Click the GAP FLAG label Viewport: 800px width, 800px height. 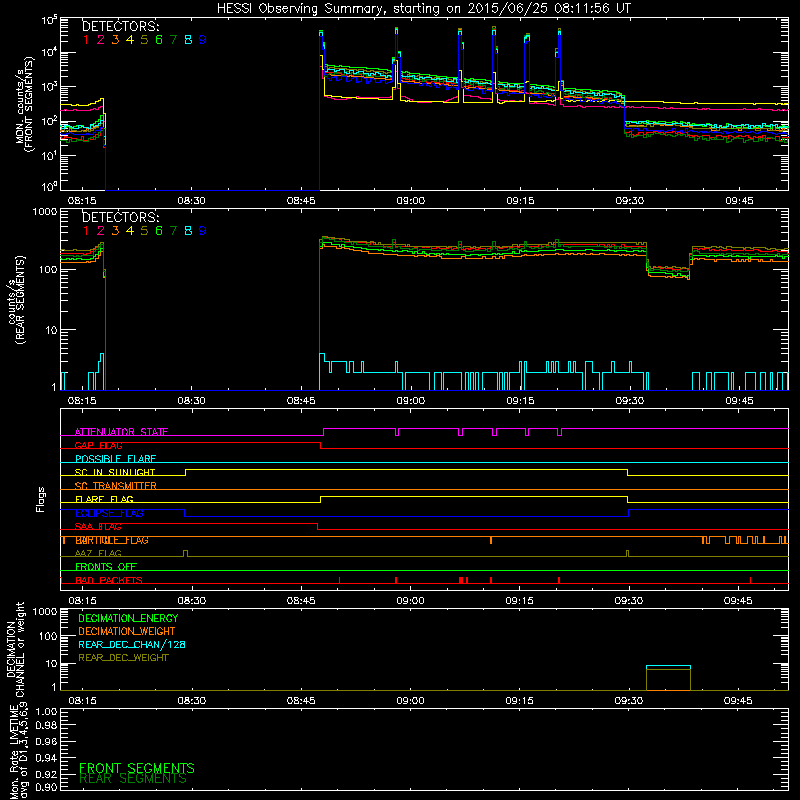pos(98,445)
